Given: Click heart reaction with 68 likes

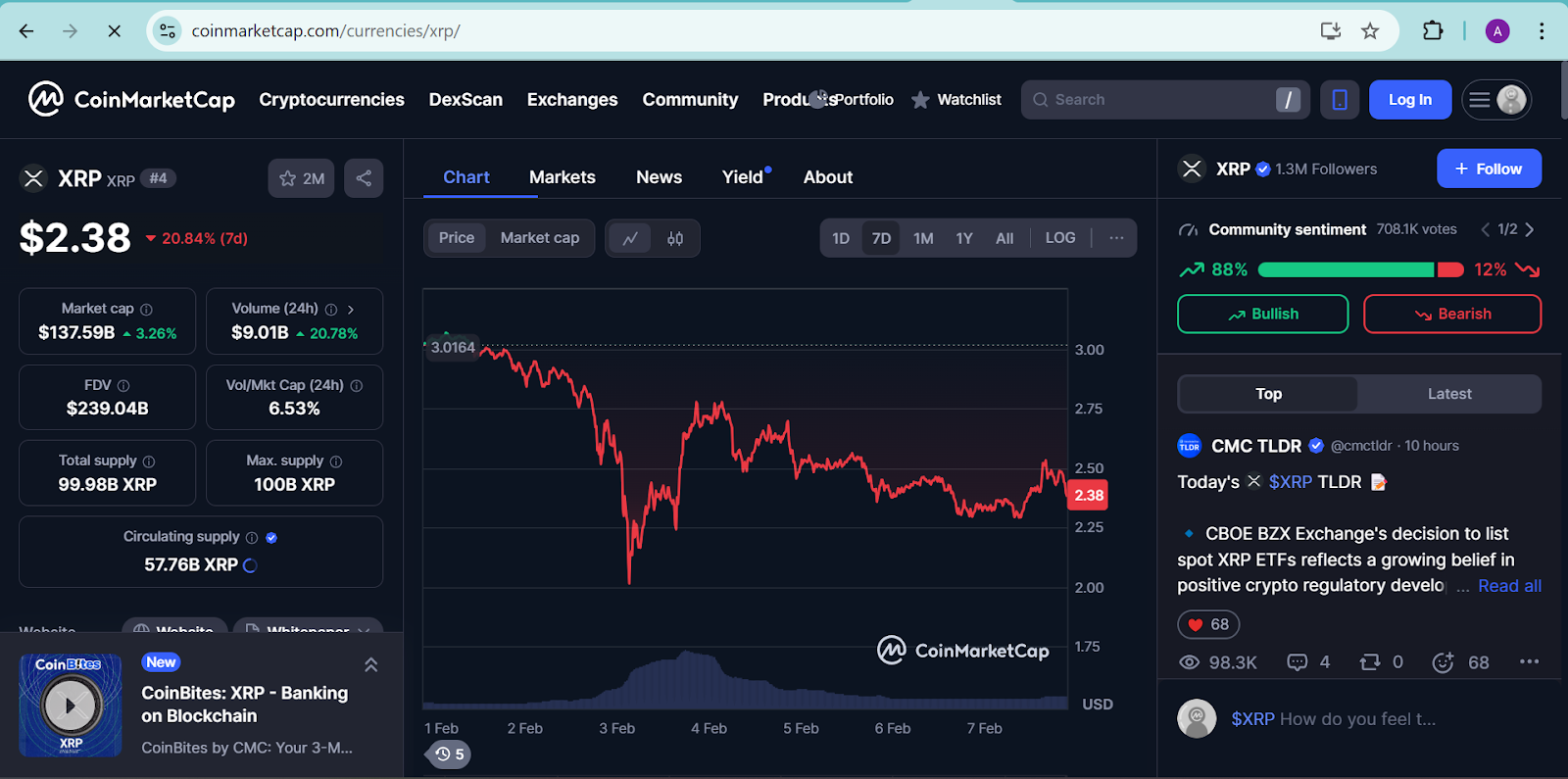Looking at the screenshot, I should [1208, 624].
